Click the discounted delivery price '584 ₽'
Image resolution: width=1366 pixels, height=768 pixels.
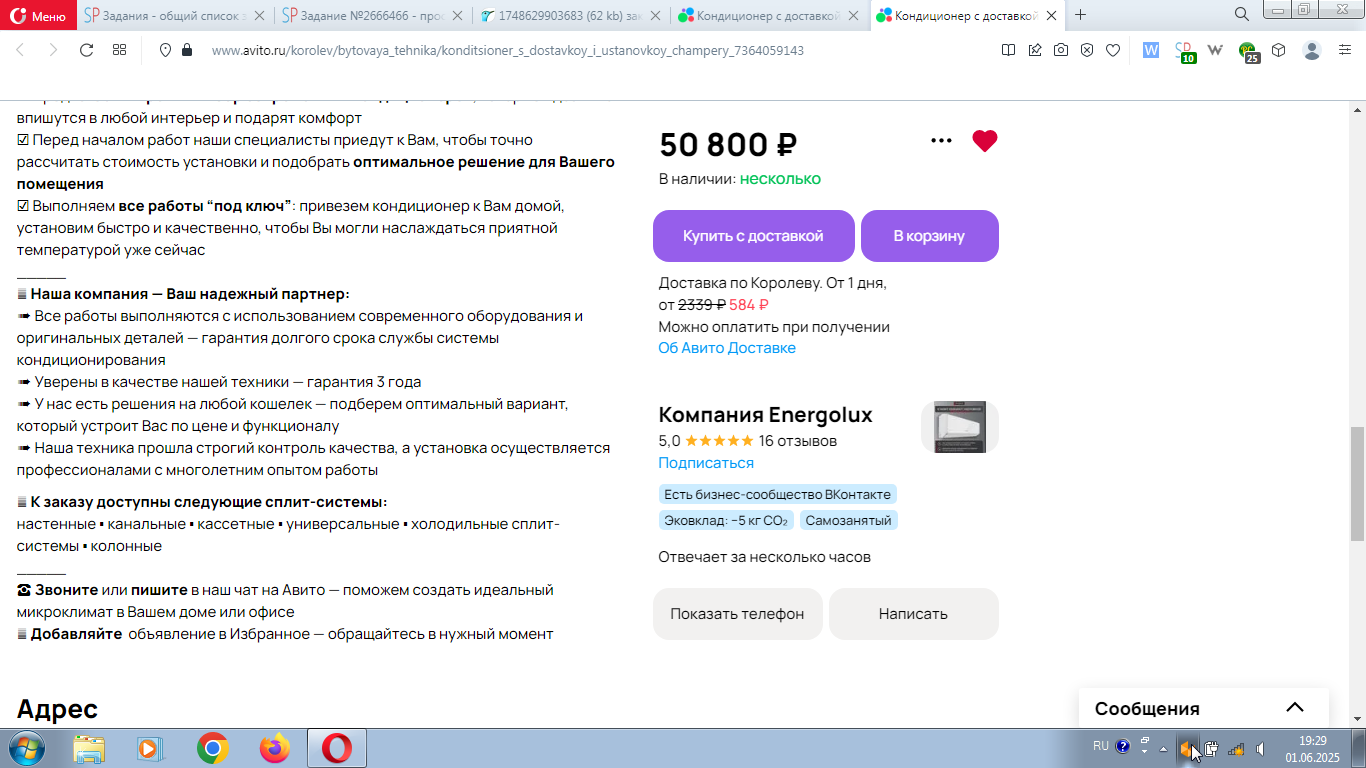[749, 305]
